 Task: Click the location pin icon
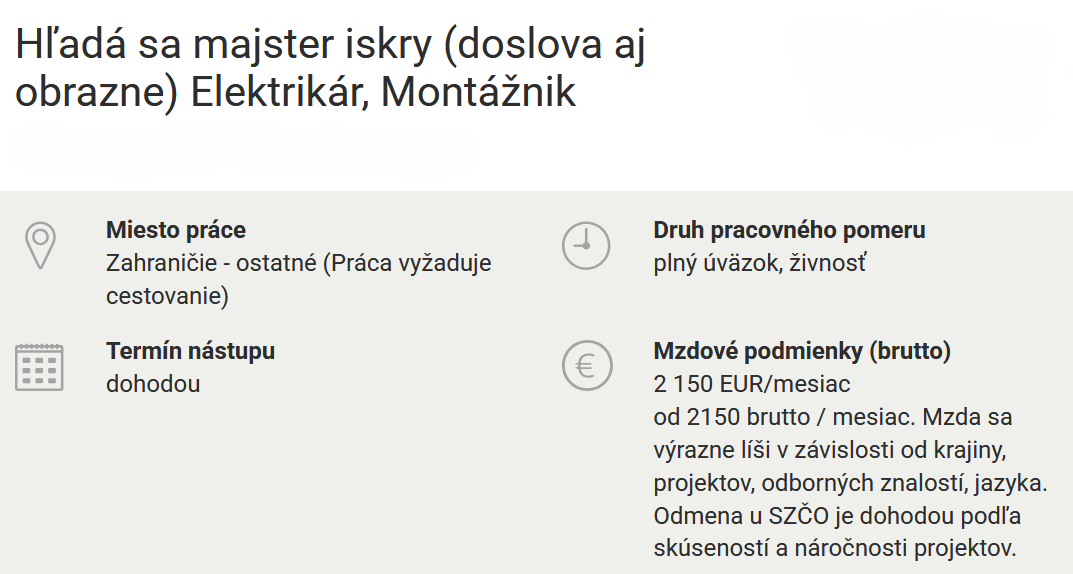pos(40,245)
